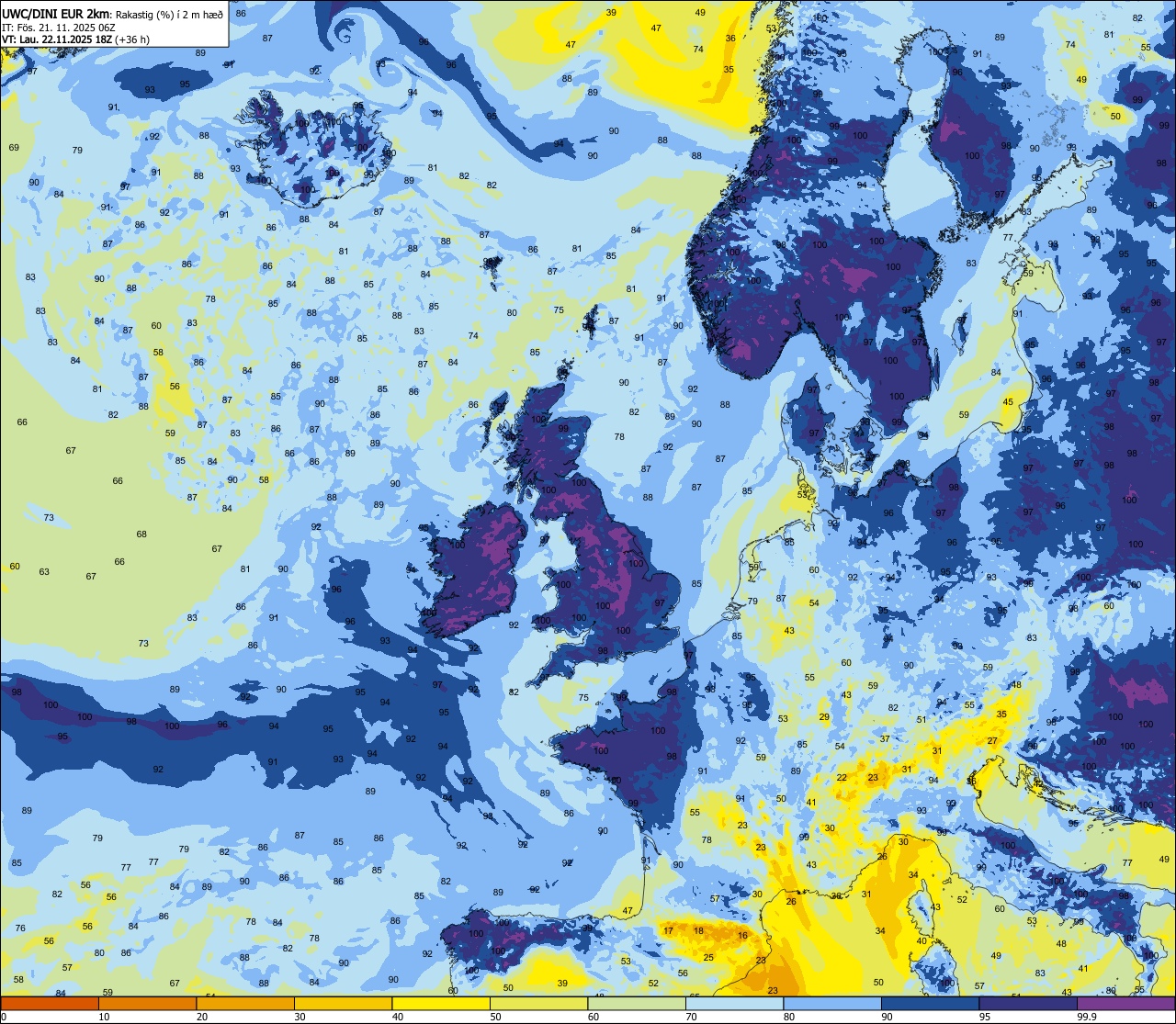Viewport: 1176px width, 1024px height.
Task: Click the humidity value '45' on the Baltic coast
Action: (1008, 402)
